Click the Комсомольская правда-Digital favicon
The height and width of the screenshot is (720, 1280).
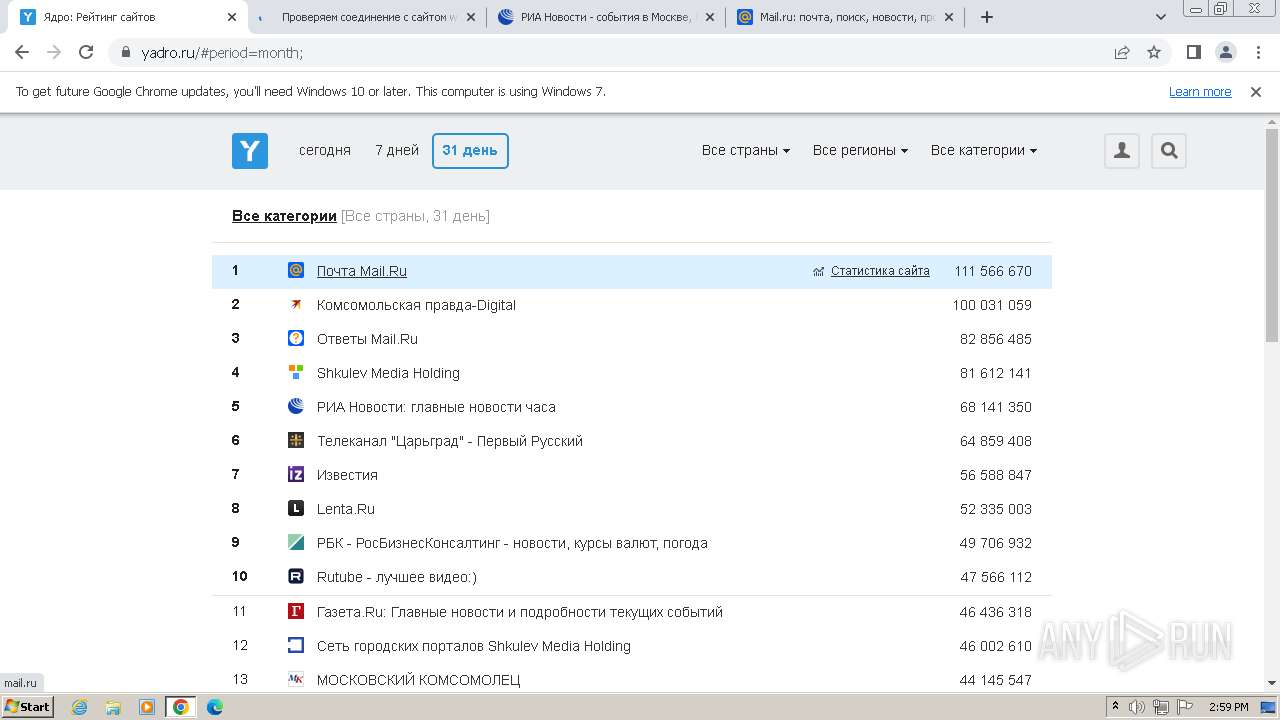(296, 304)
